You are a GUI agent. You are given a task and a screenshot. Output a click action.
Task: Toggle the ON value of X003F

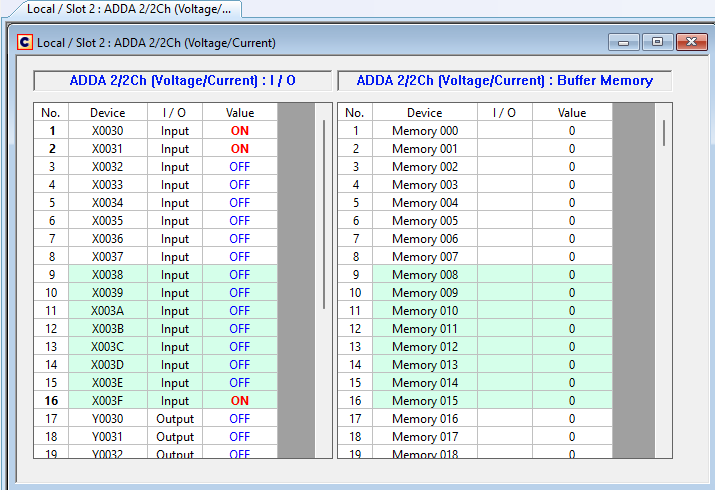pos(239,401)
